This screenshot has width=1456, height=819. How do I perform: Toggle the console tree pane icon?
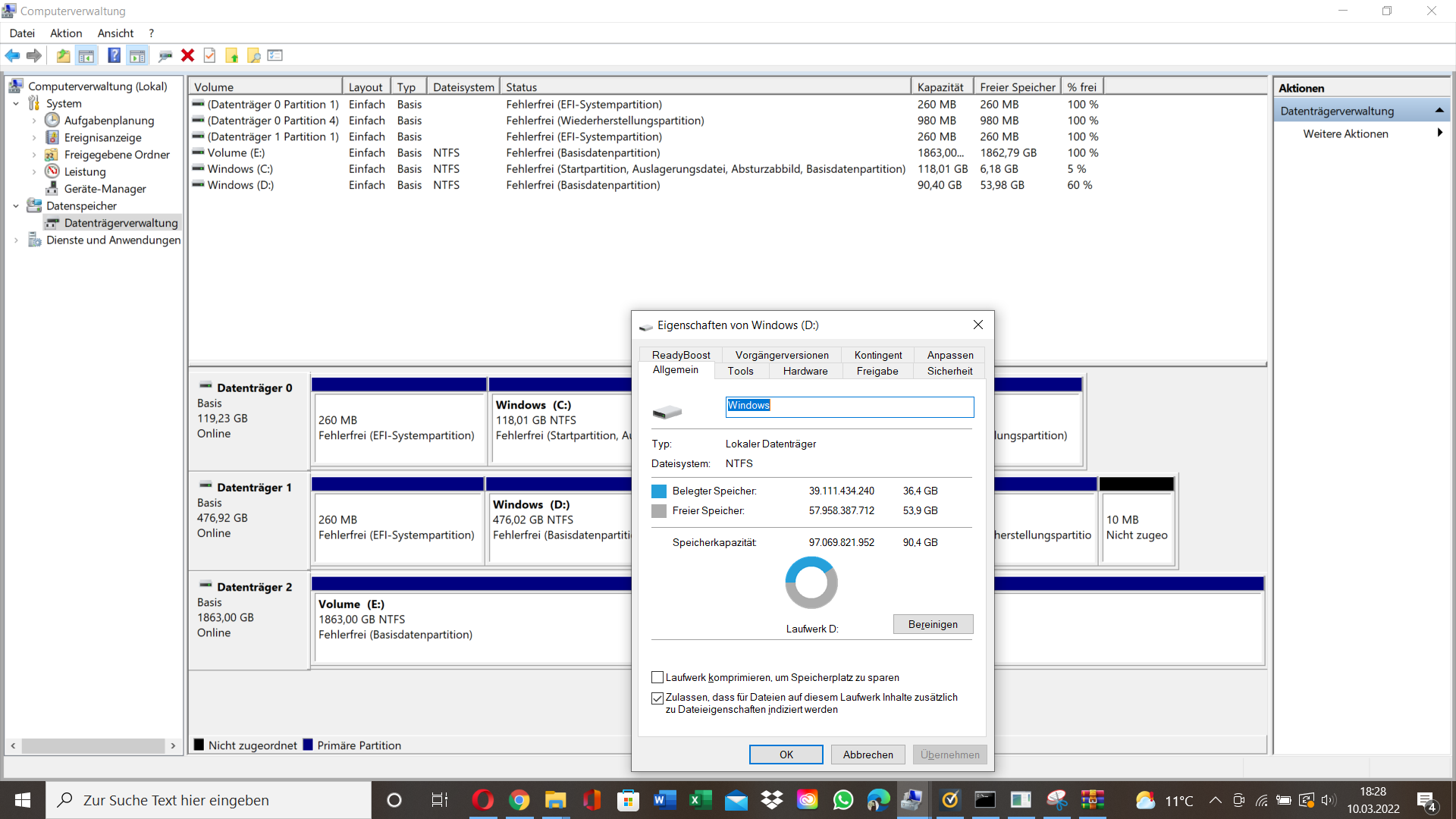click(x=86, y=55)
